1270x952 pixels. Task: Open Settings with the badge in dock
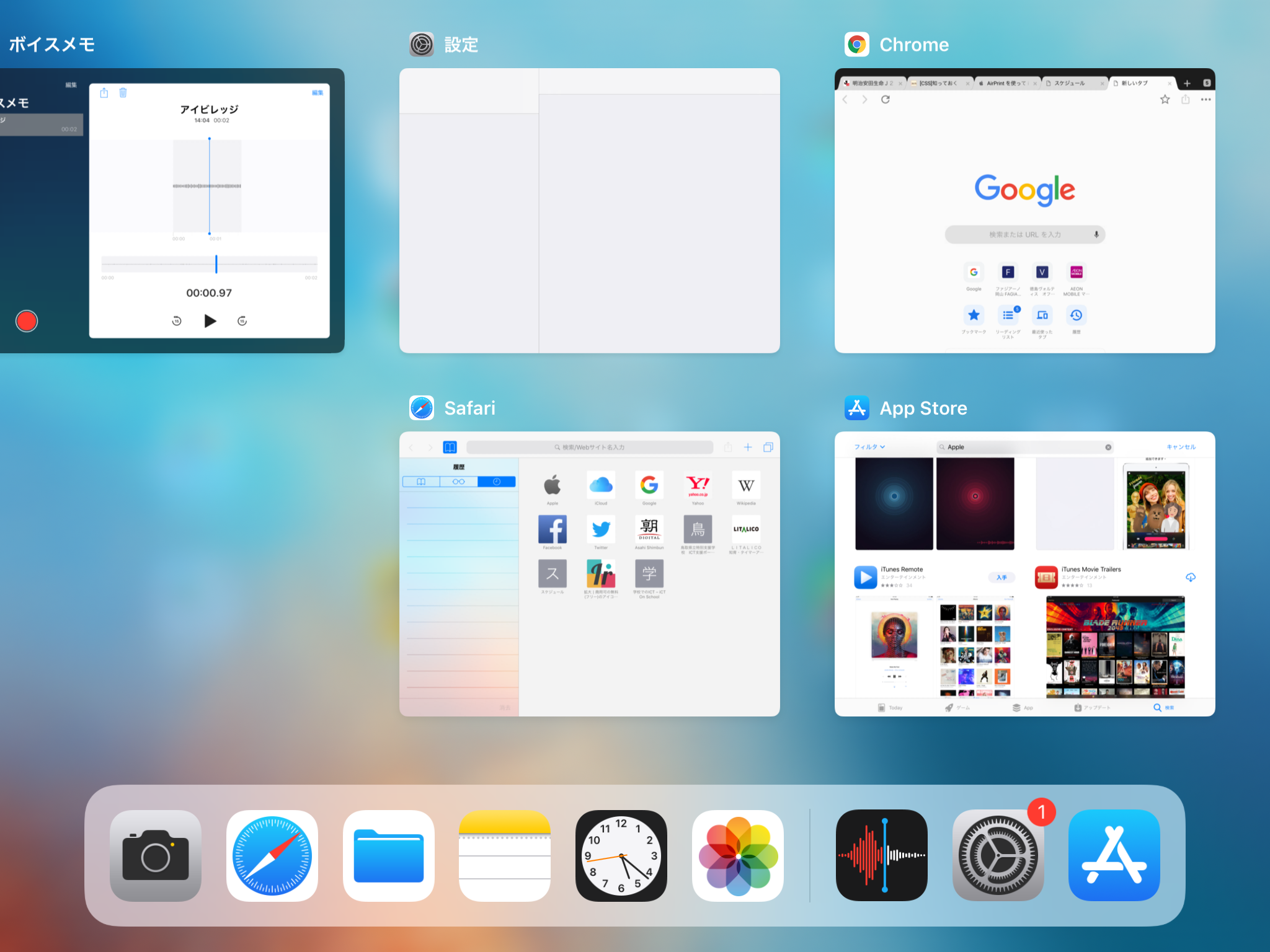(x=998, y=855)
